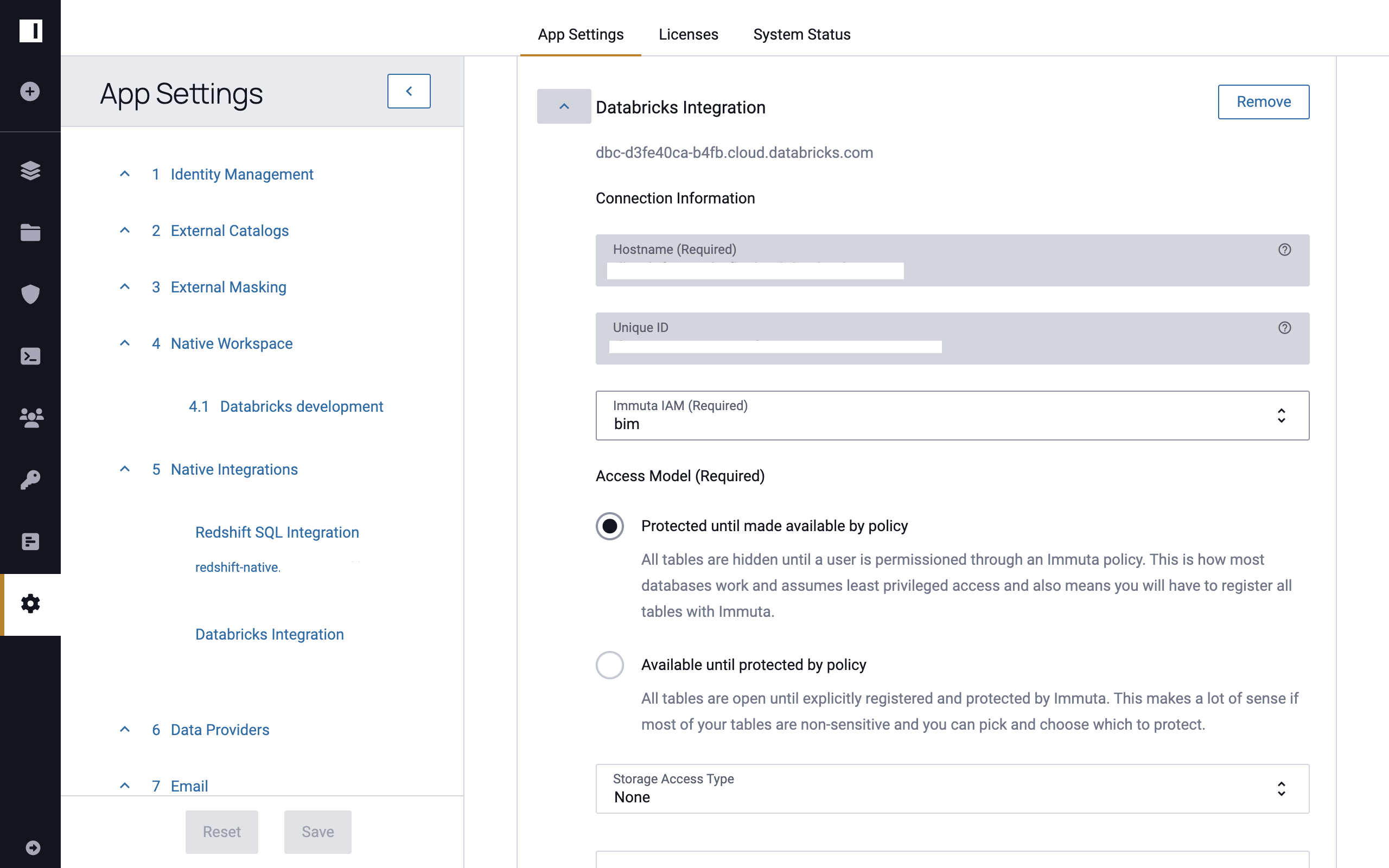Click the Remove button
The width and height of the screenshot is (1389, 868).
(x=1263, y=101)
